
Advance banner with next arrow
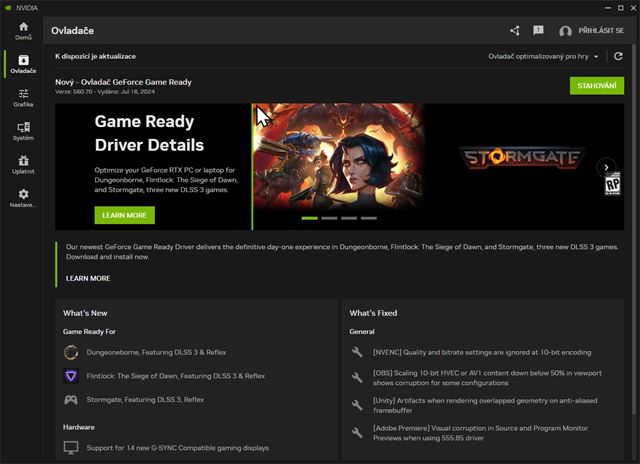(606, 167)
